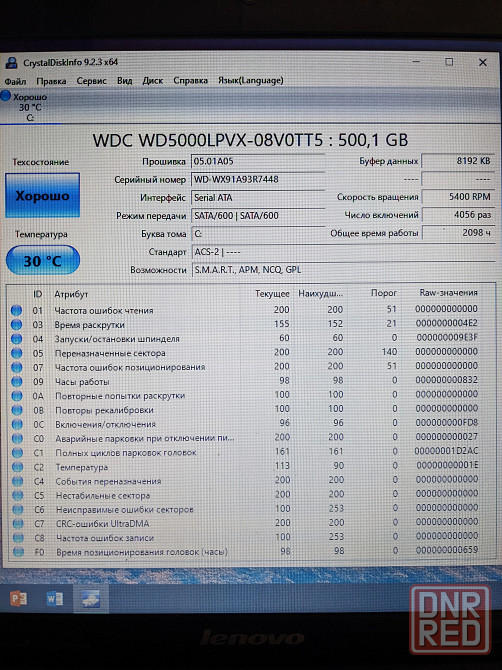Click the 30 °C temperature button
502x670 pixels.
point(43,260)
